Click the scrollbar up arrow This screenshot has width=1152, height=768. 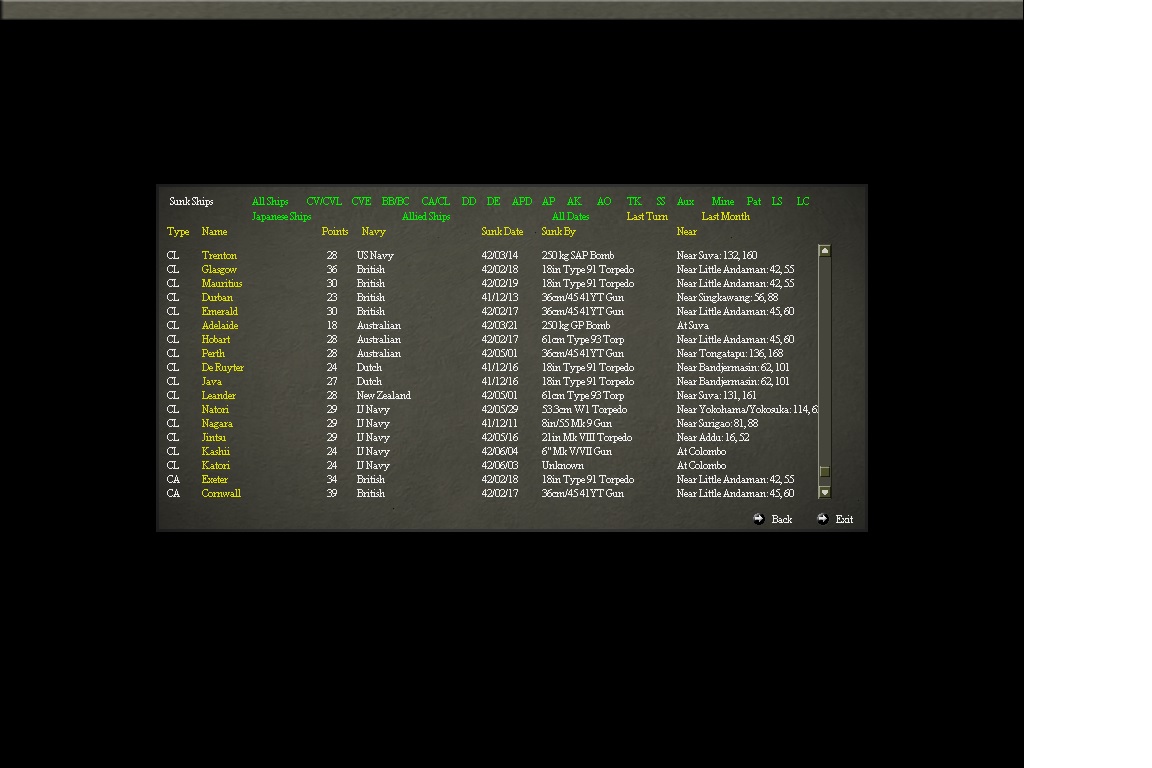click(x=824, y=251)
